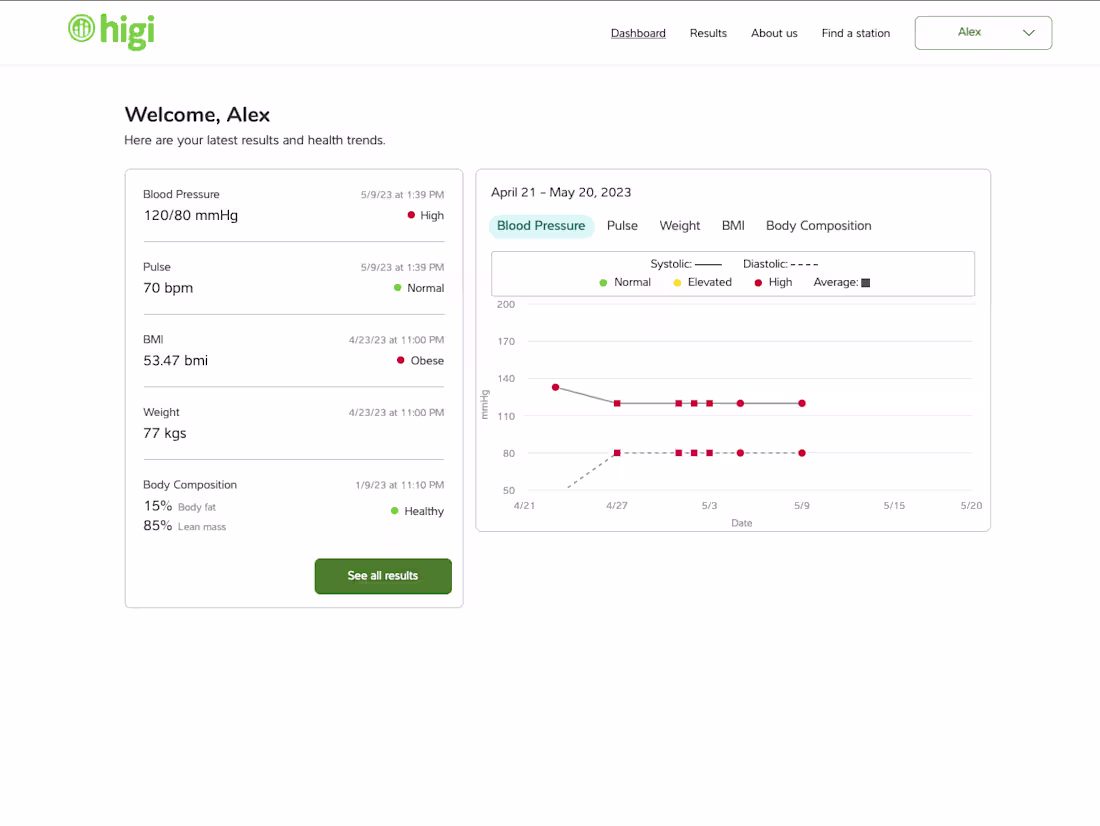The width and height of the screenshot is (1100, 826).
Task: Switch to the Weight chart tab
Action: point(679,226)
